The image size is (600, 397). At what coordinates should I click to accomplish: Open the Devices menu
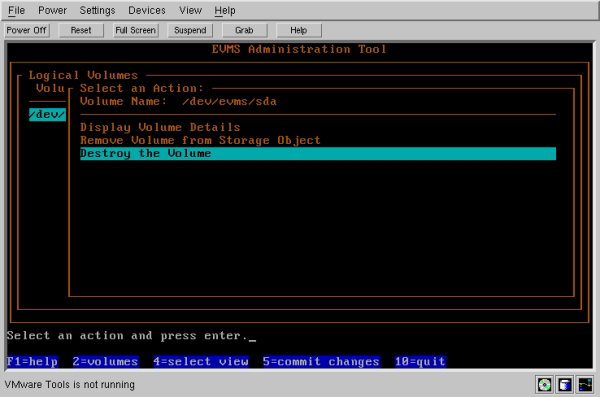(147, 10)
